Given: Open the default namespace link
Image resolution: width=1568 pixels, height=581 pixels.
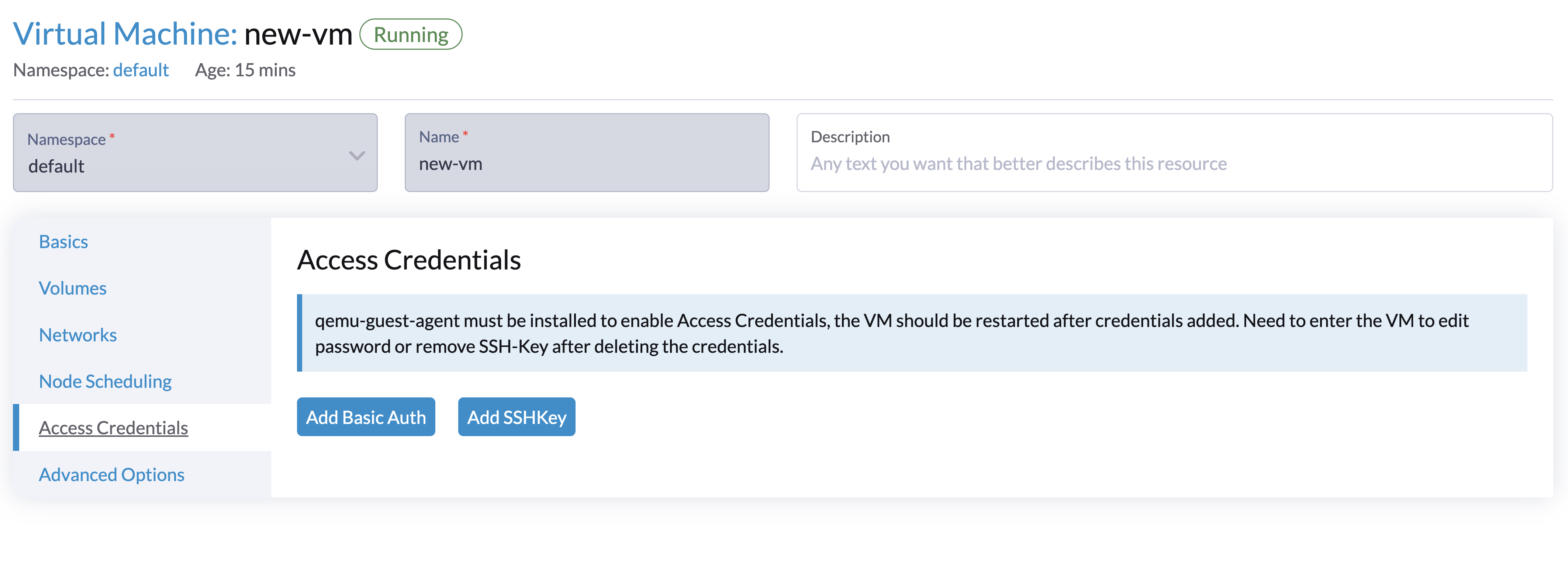Looking at the screenshot, I should 141,70.
